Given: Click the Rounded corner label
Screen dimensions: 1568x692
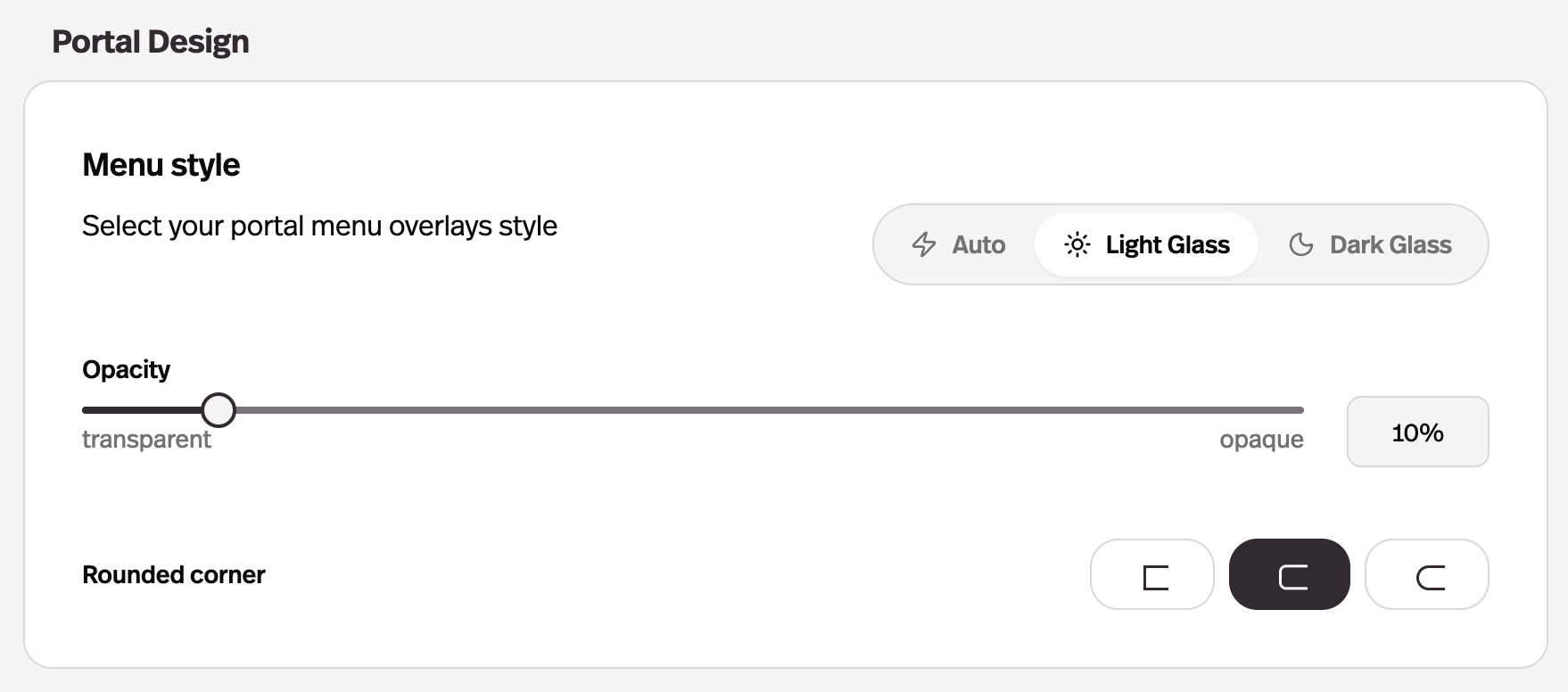Looking at the screenshot, I should tap(173, 575).
